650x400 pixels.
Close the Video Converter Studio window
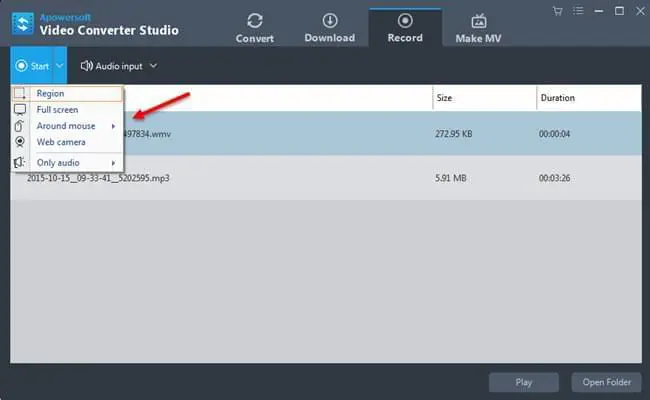click(640, 11)
